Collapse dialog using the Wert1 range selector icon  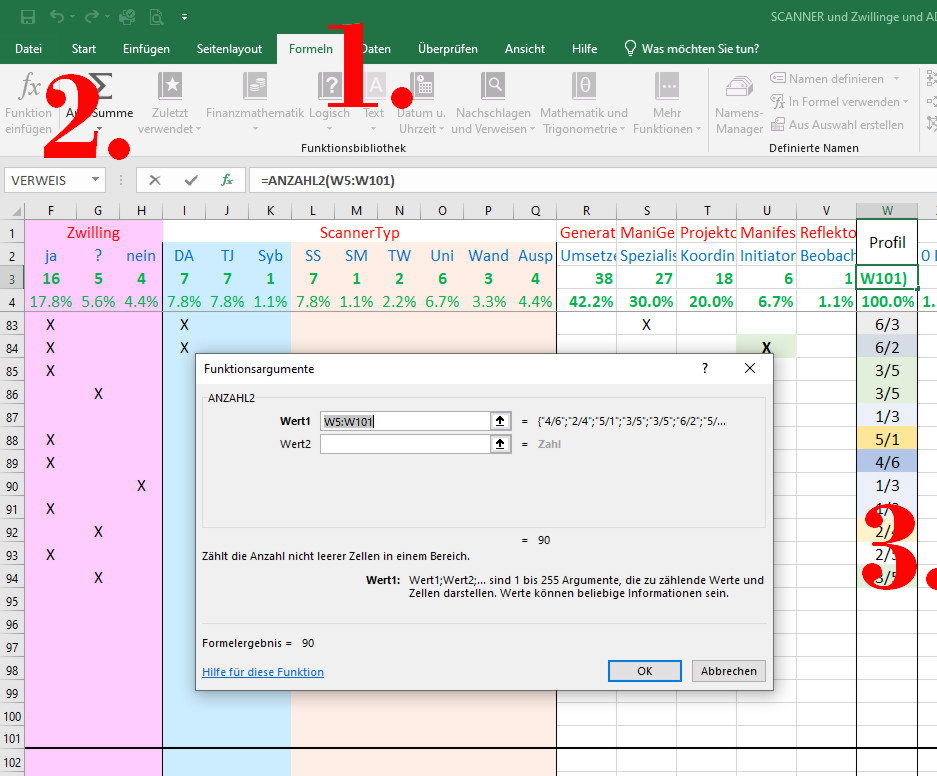point(500,421)
